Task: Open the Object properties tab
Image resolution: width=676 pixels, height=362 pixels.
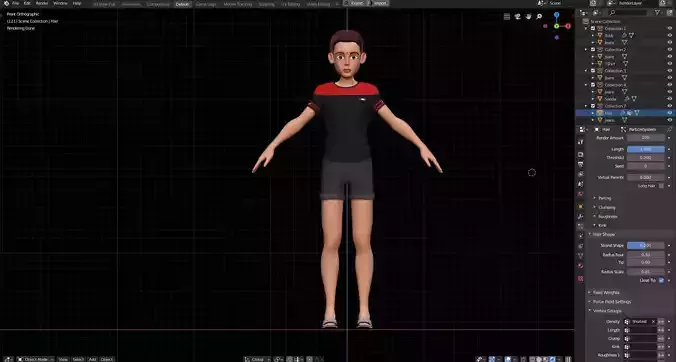Action: (x=580, y=206)
